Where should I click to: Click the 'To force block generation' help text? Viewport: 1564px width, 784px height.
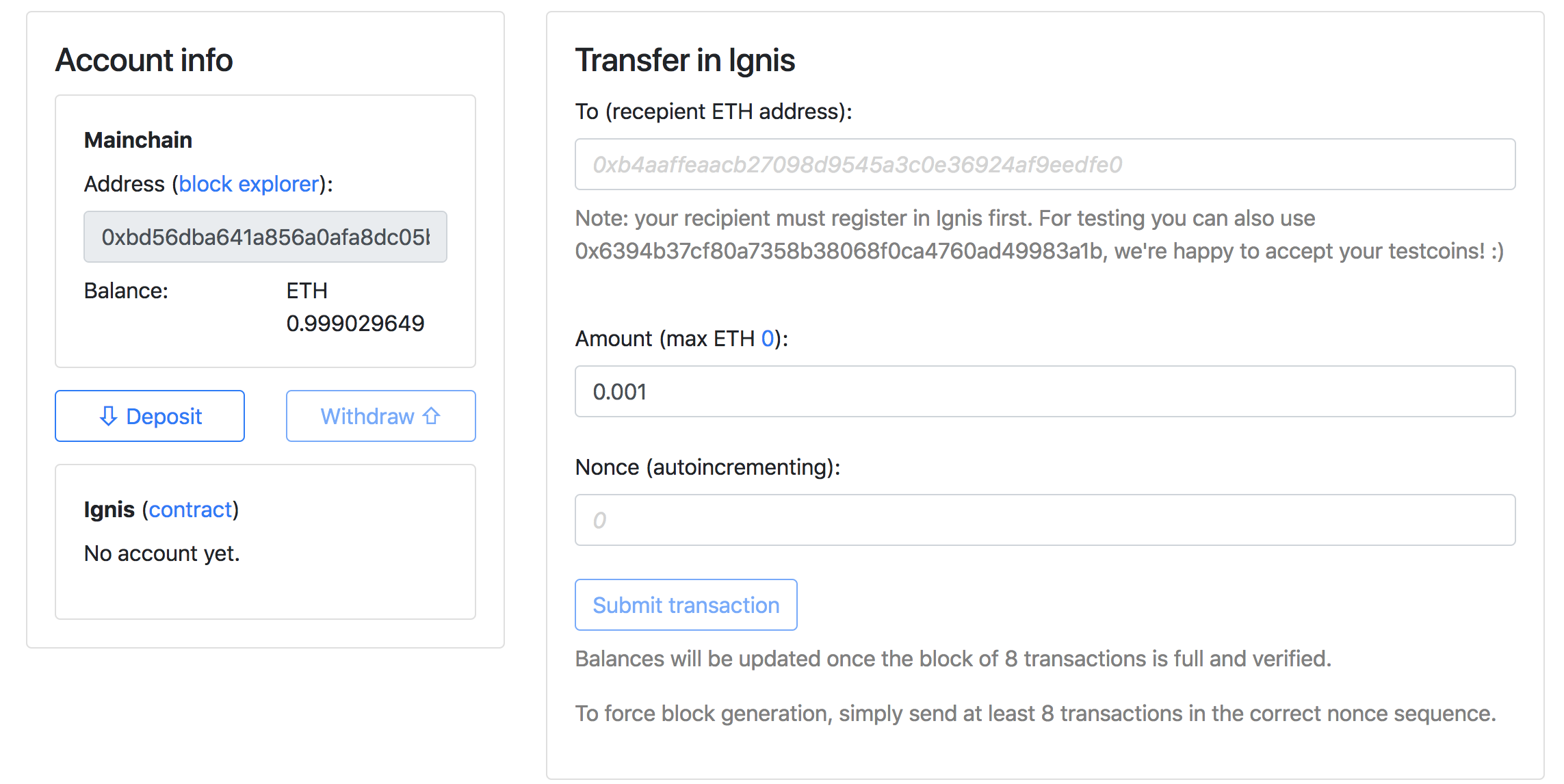point(1036,714)
